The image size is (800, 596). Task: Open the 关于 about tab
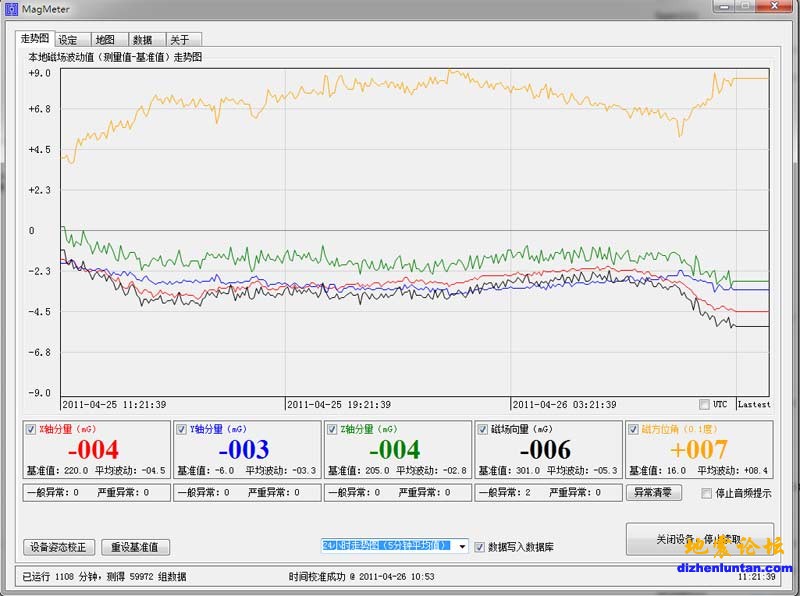180,40
